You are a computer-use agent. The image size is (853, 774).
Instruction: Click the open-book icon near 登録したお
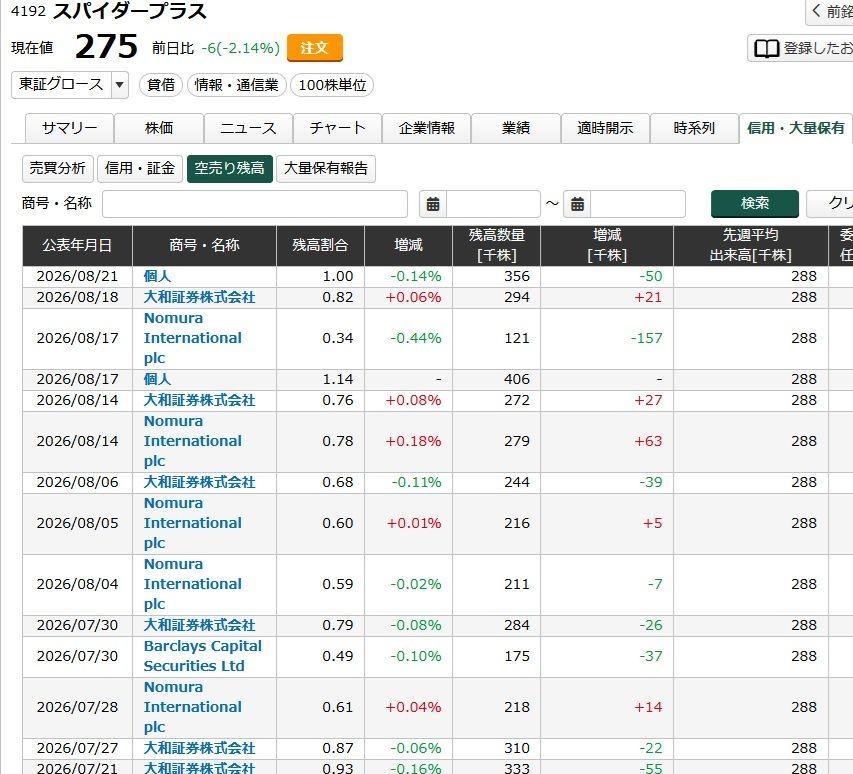766,48
